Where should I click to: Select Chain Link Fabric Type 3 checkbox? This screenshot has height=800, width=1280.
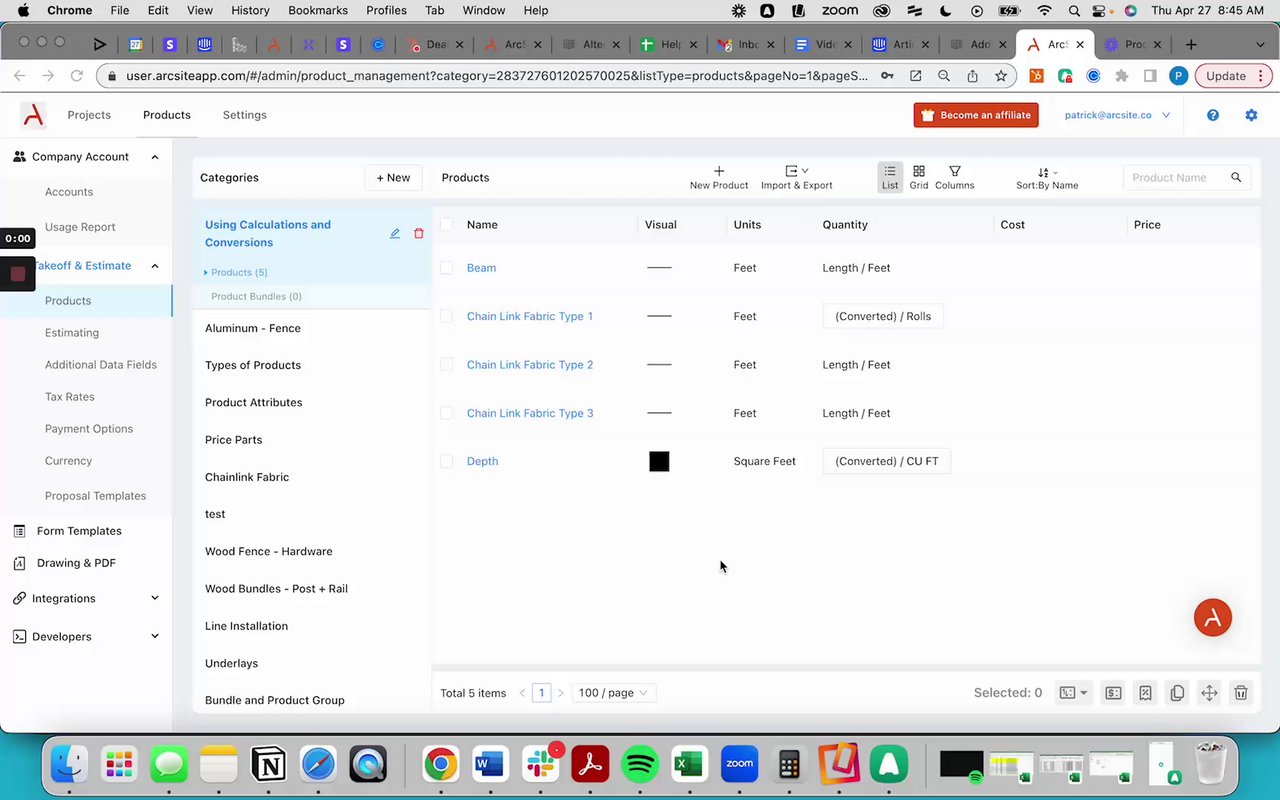click(x=447, y=413)
